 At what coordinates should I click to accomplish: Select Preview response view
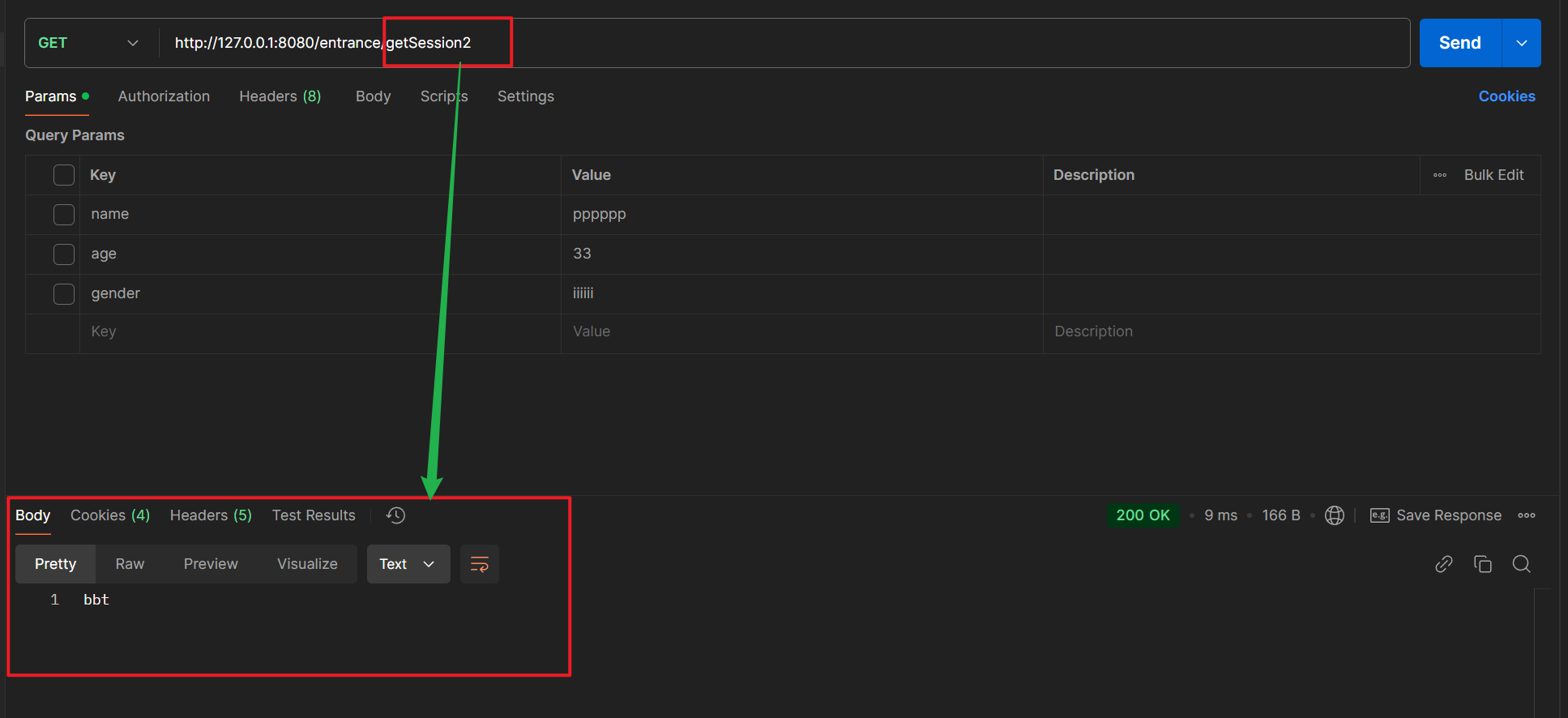click(x=211, y=564)
